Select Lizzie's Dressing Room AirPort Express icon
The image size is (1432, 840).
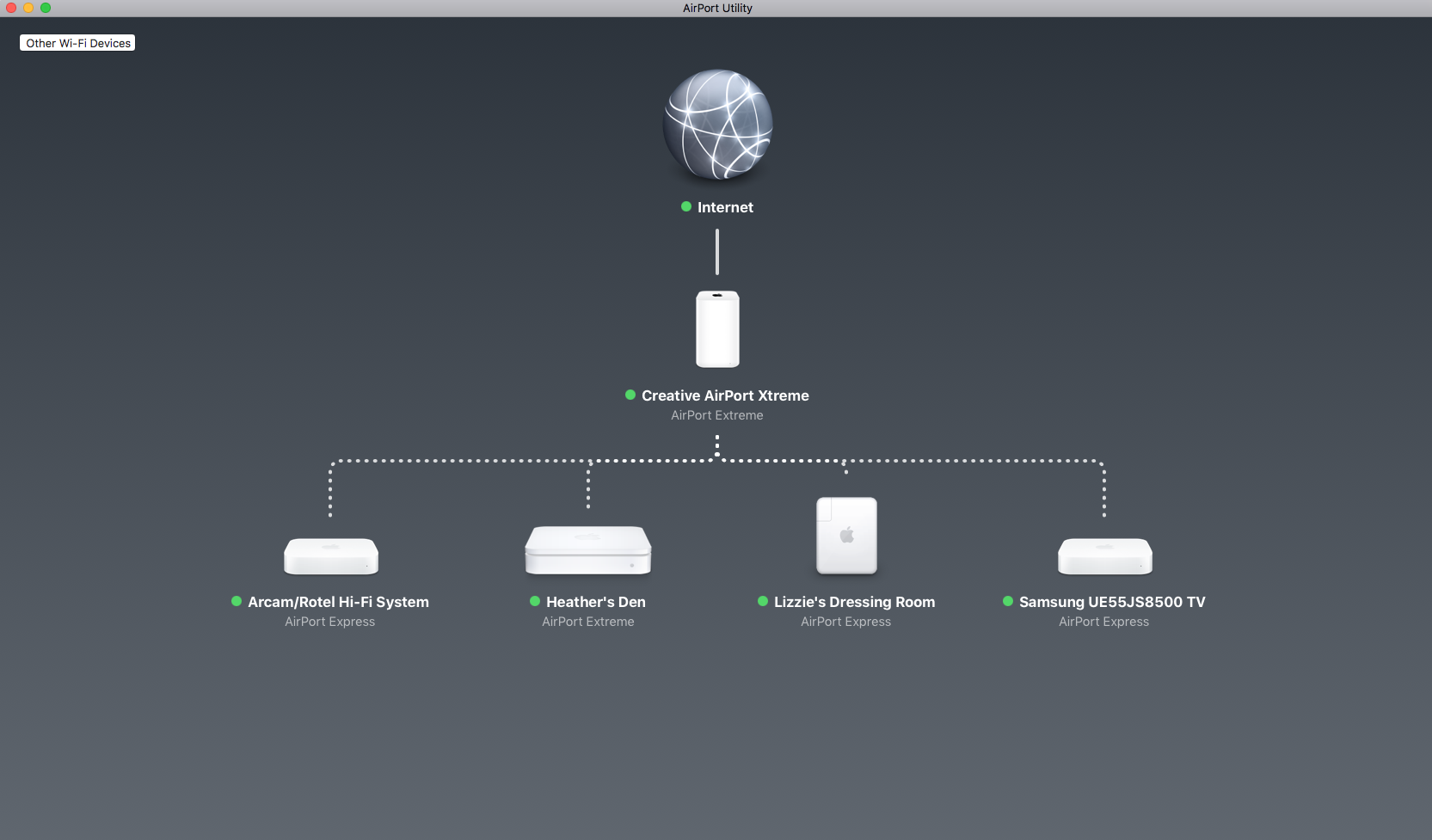pos(846,535)
